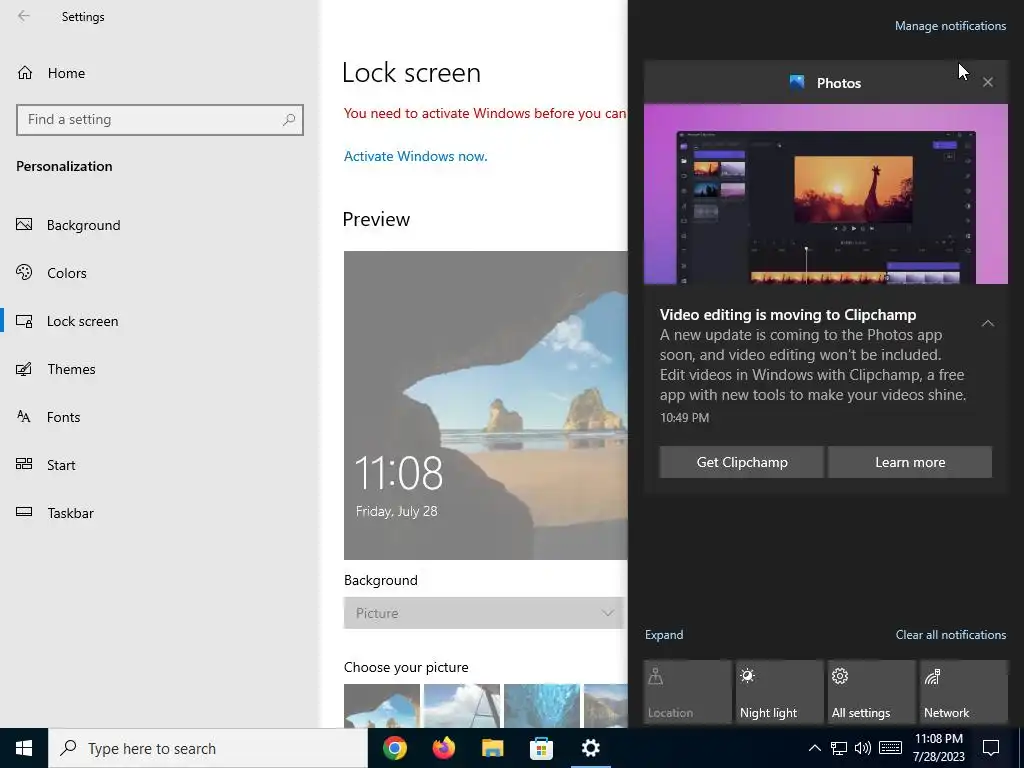Click the Background picture icon in sidebar
Screen dimensions: 1024x768
24,225
